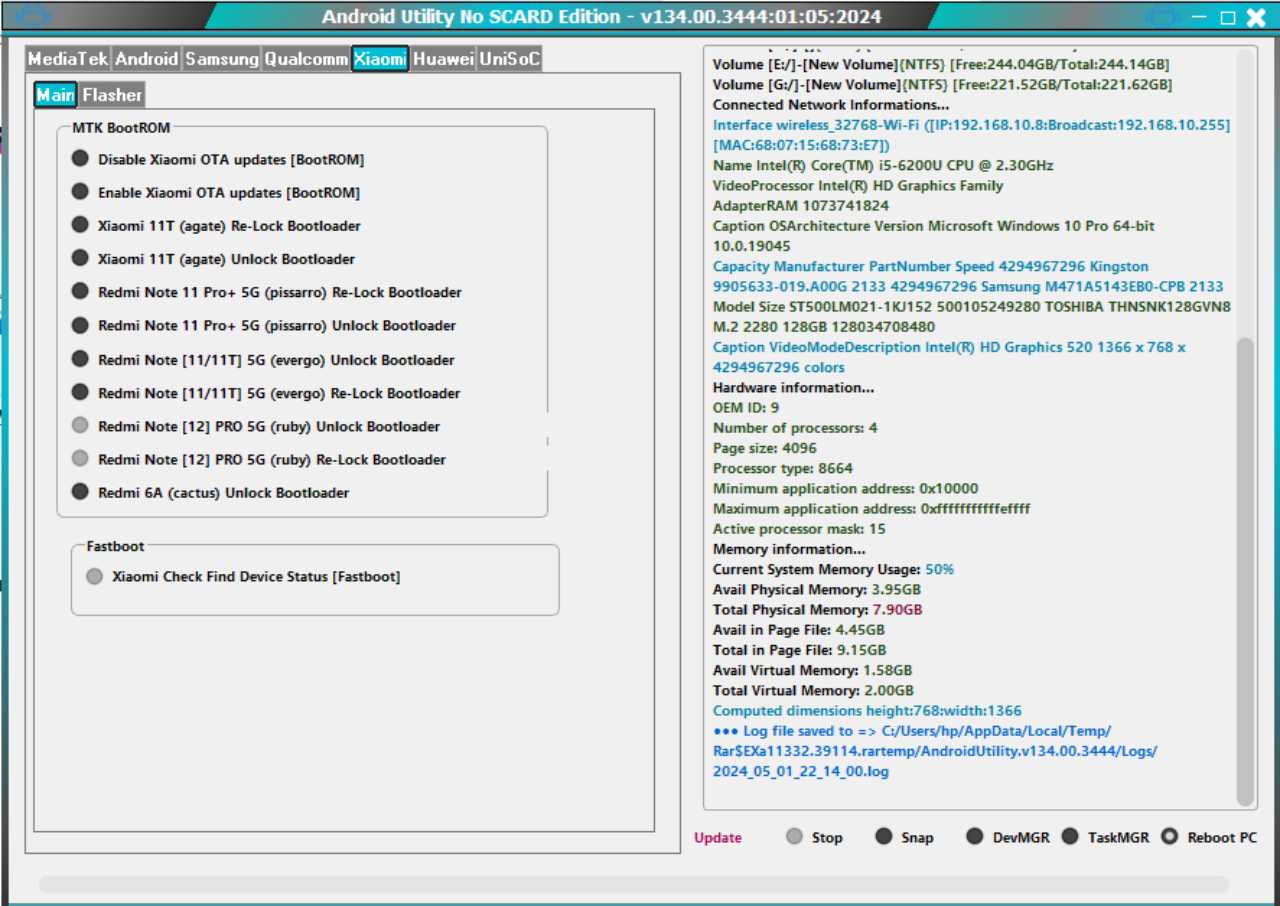Maximize the Android Utility window
1280x906 pixels.
pos(1228,17)
